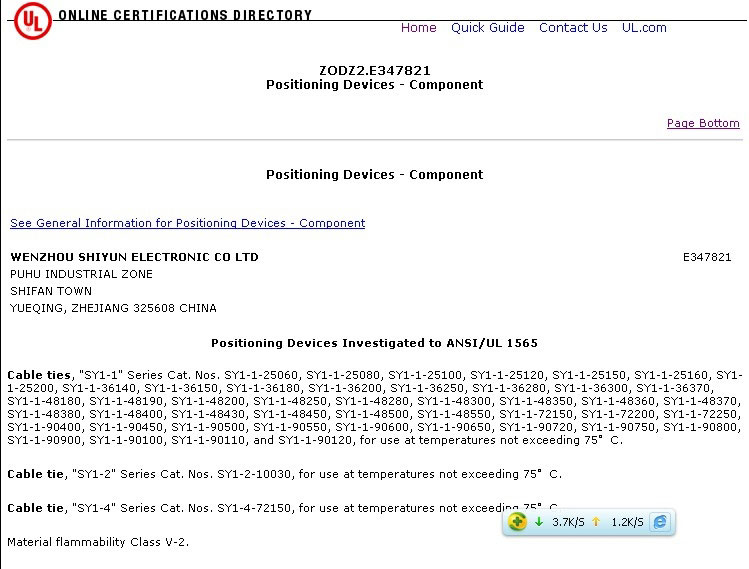This screenshot has width=749, height=569.
Task: Click the 3.7K/S download speed readout
Action: pos(567,522)
